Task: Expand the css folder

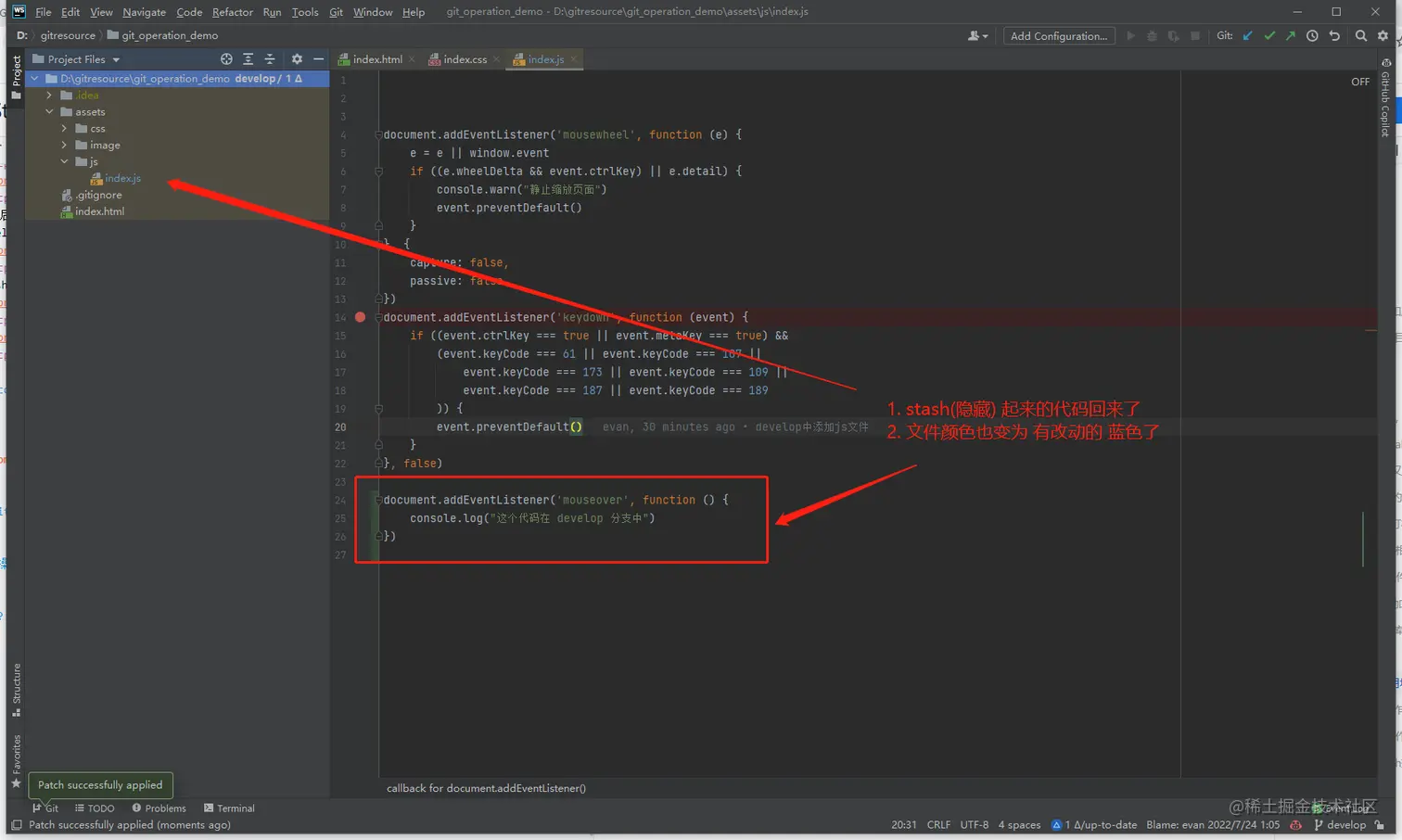Action: (x=64, y=129)
